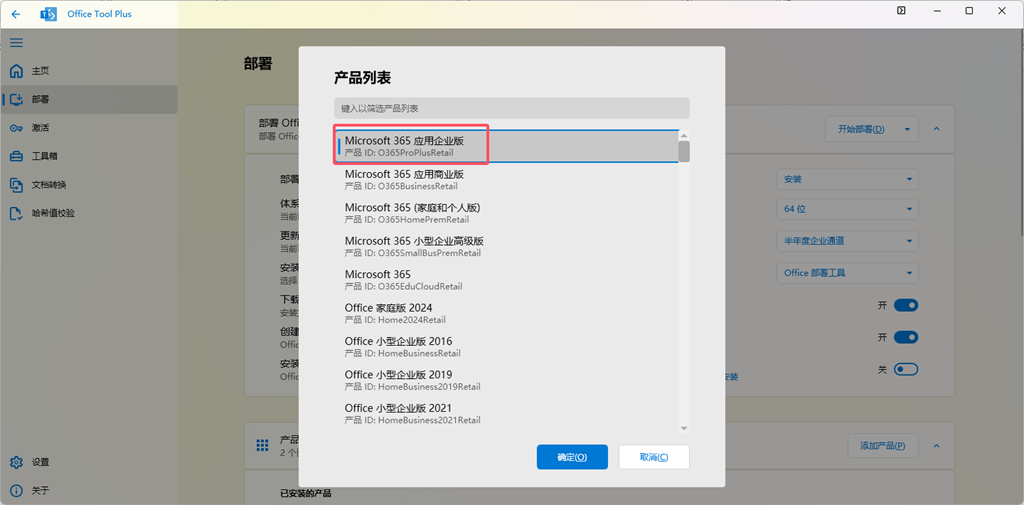This screenshot has height=505, width=1024.
Task: Select Office 小型企业版 2021
Action: [x=507, y=413]
